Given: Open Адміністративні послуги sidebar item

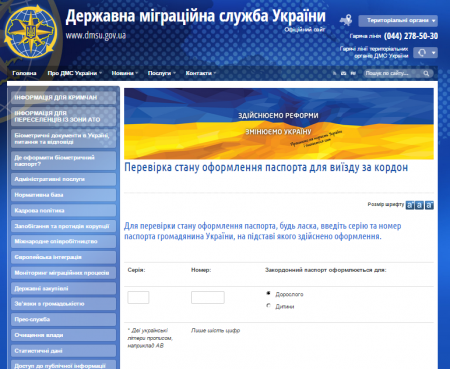Looking at the screenshot, I should coord(63,179).
